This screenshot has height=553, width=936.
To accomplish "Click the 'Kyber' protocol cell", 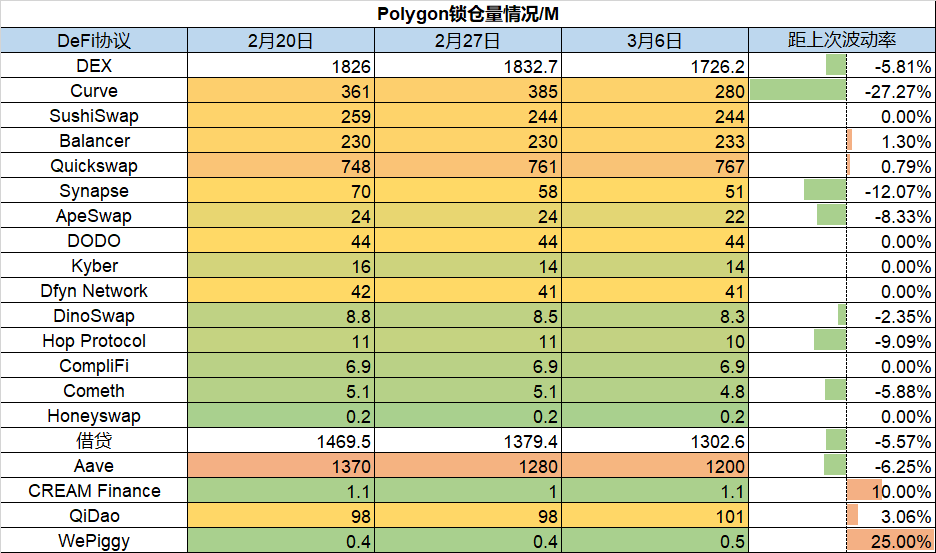I will tap(94, 265).
